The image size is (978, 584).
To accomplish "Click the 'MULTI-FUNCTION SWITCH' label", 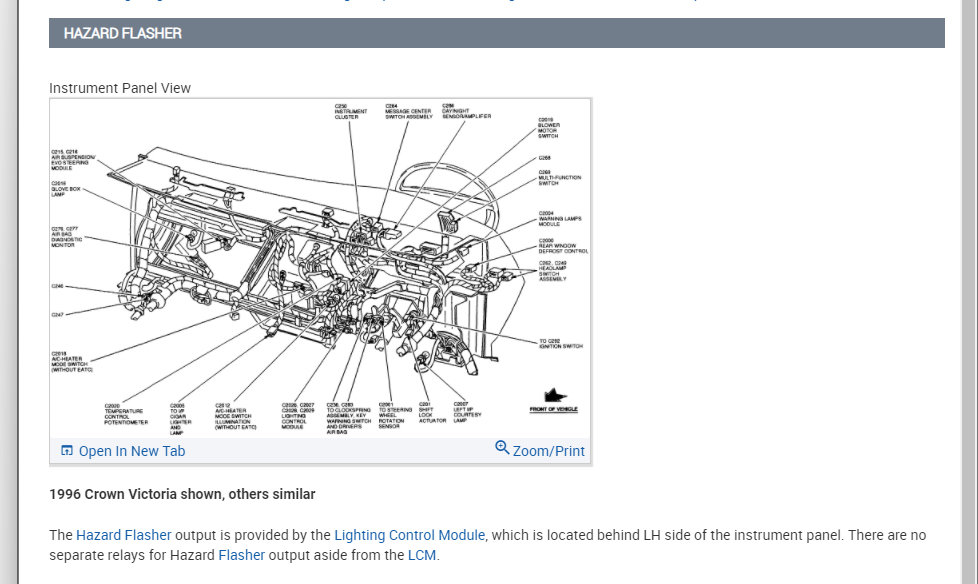I will [x=559, y=178].
